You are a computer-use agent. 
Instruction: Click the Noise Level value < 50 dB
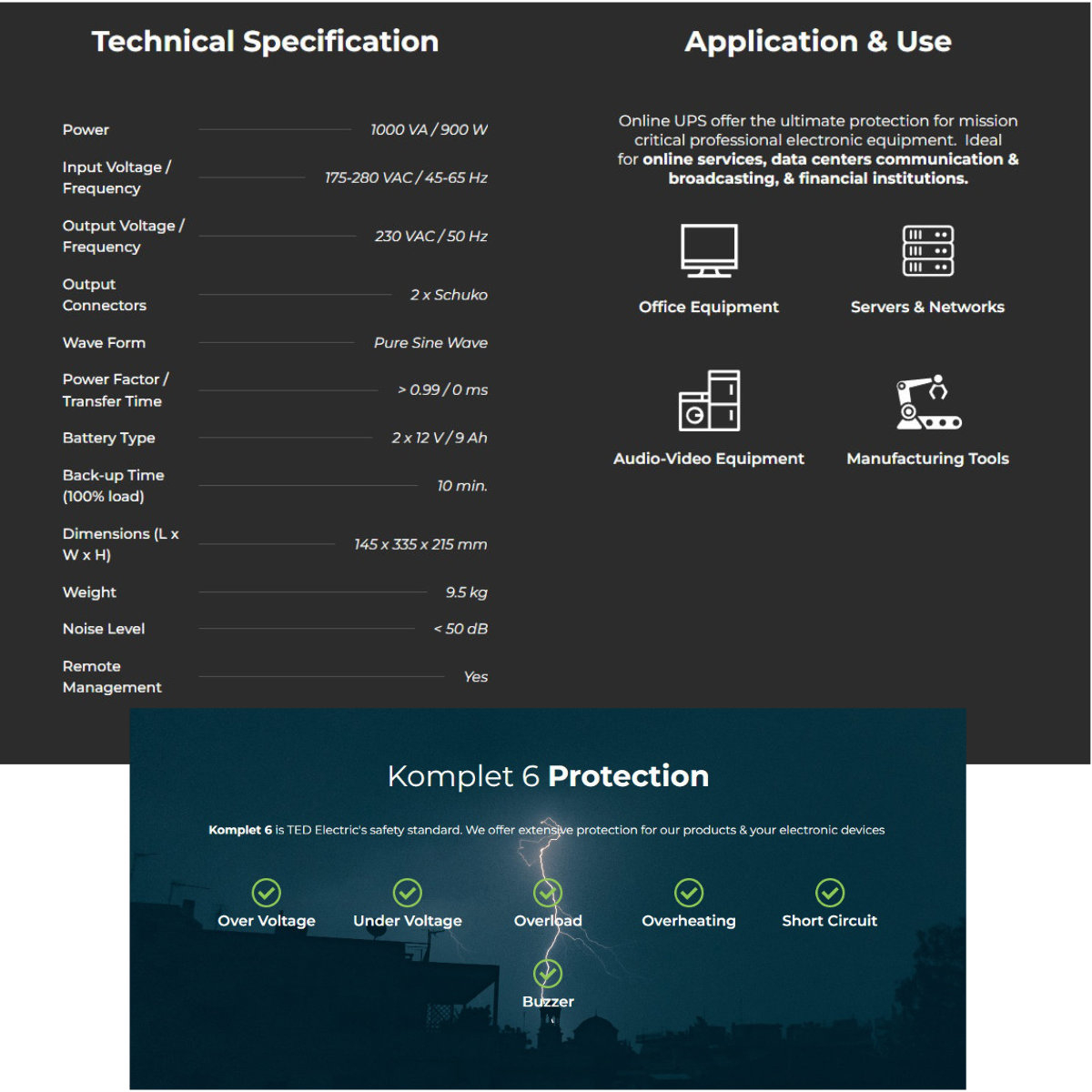coord(460,629)
